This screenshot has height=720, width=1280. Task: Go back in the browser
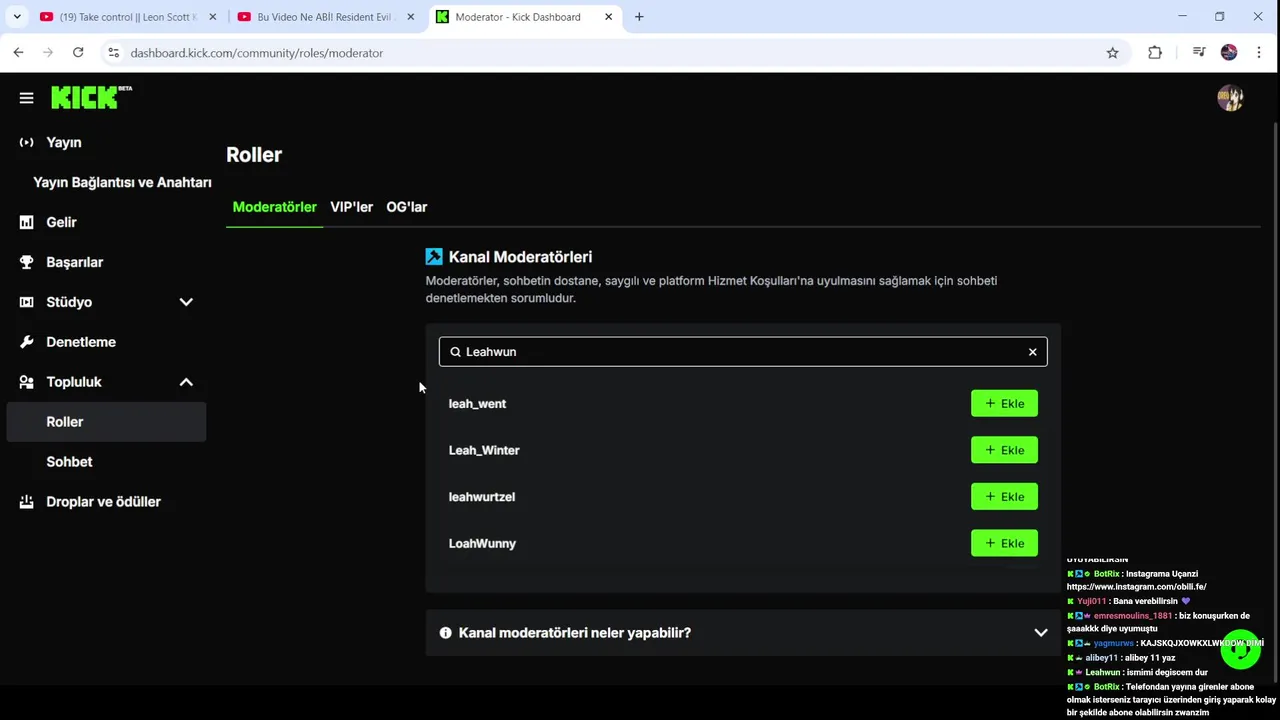point(18,53)
